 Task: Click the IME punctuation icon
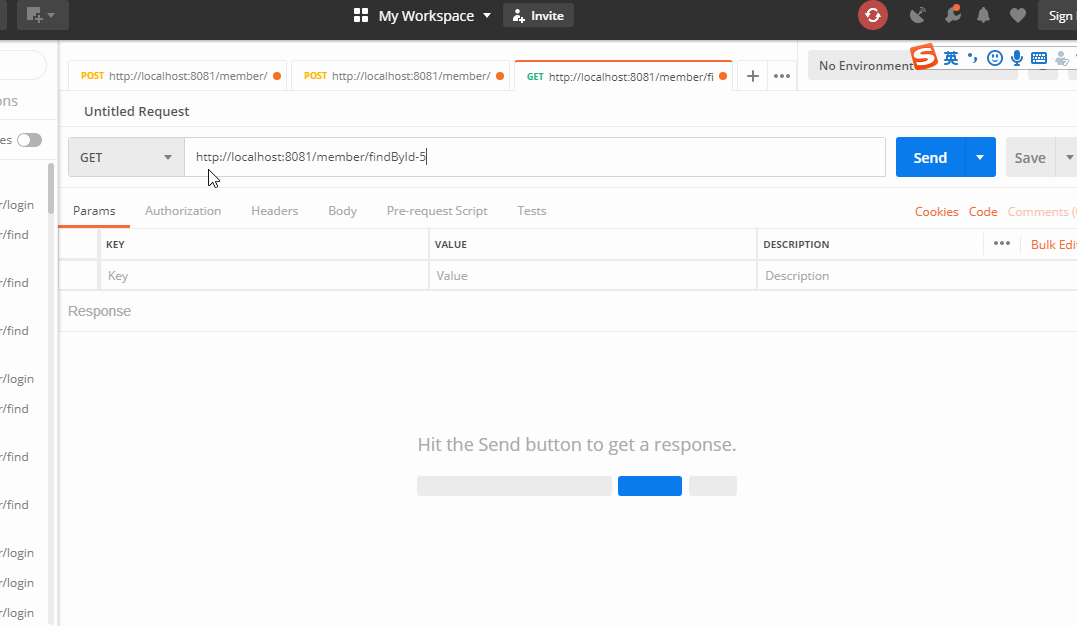click(x=973, y=58)
